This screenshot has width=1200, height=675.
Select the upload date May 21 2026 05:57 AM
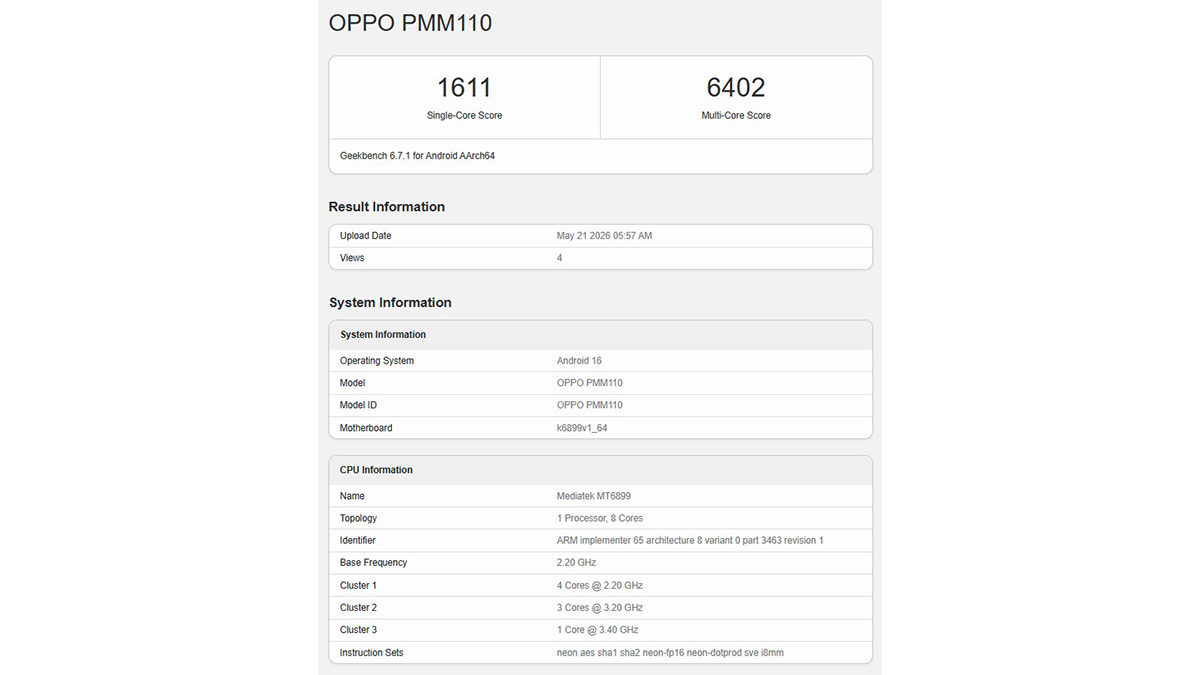604,236
